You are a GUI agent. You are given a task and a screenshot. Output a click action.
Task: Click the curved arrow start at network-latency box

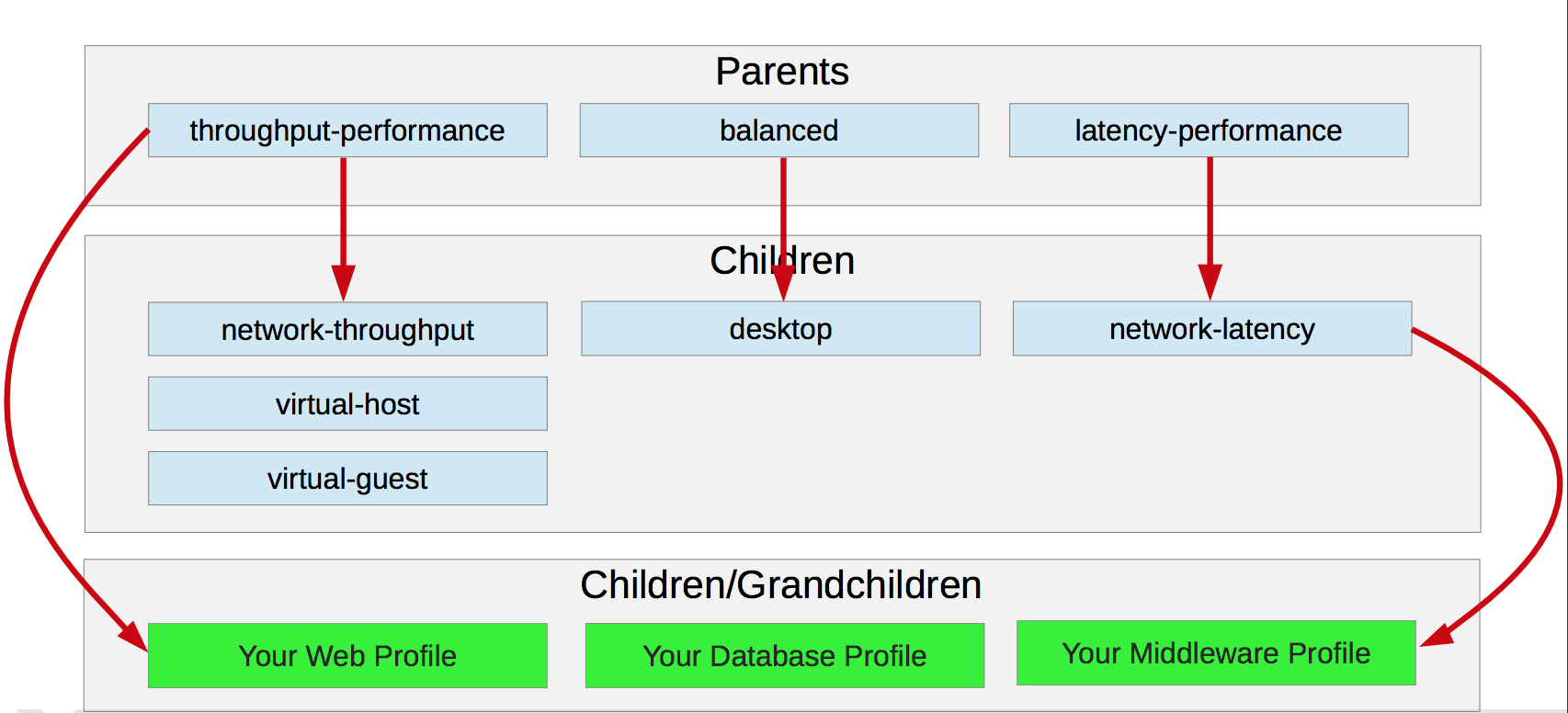point(1417,331)
